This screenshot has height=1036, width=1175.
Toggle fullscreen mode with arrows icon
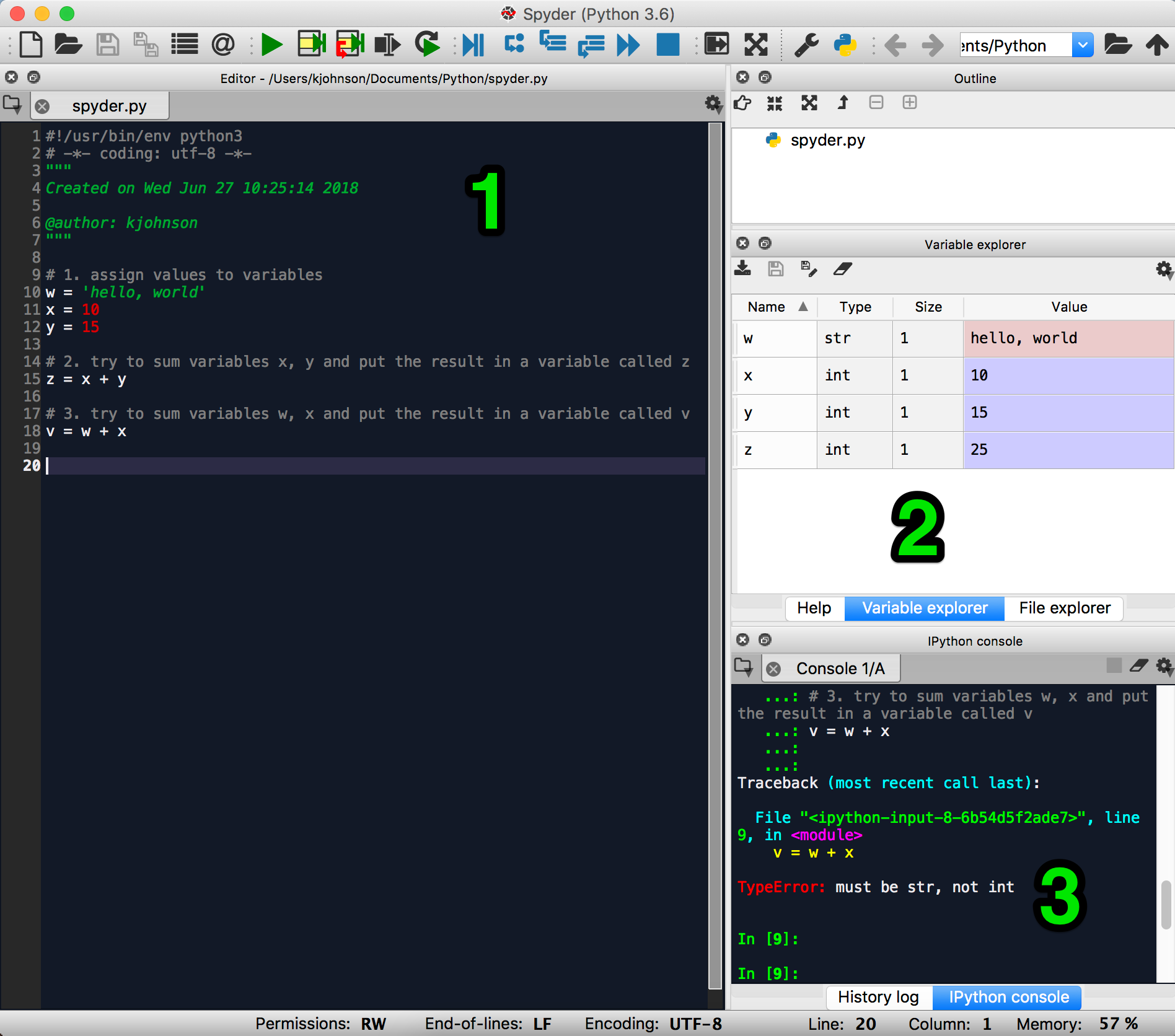coord(756,45)
